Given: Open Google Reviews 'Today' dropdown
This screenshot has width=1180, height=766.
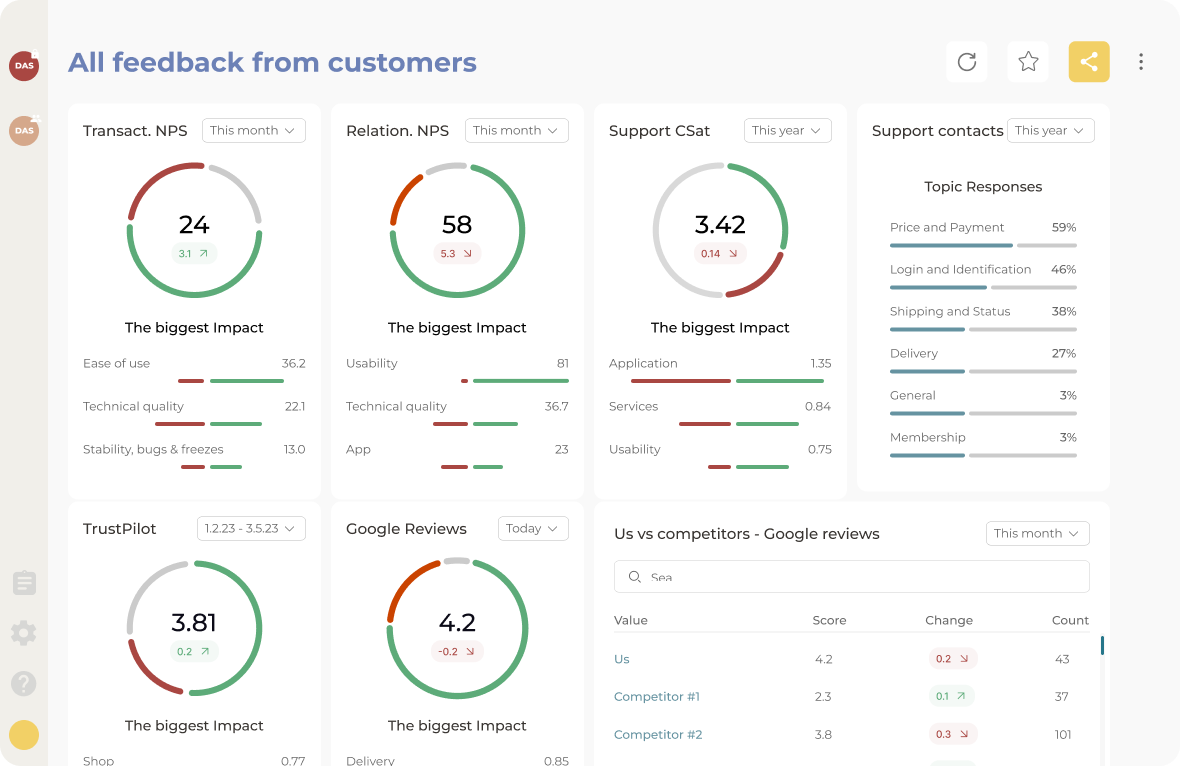Looking at the screenshot, I should click(x=533, y=528).
